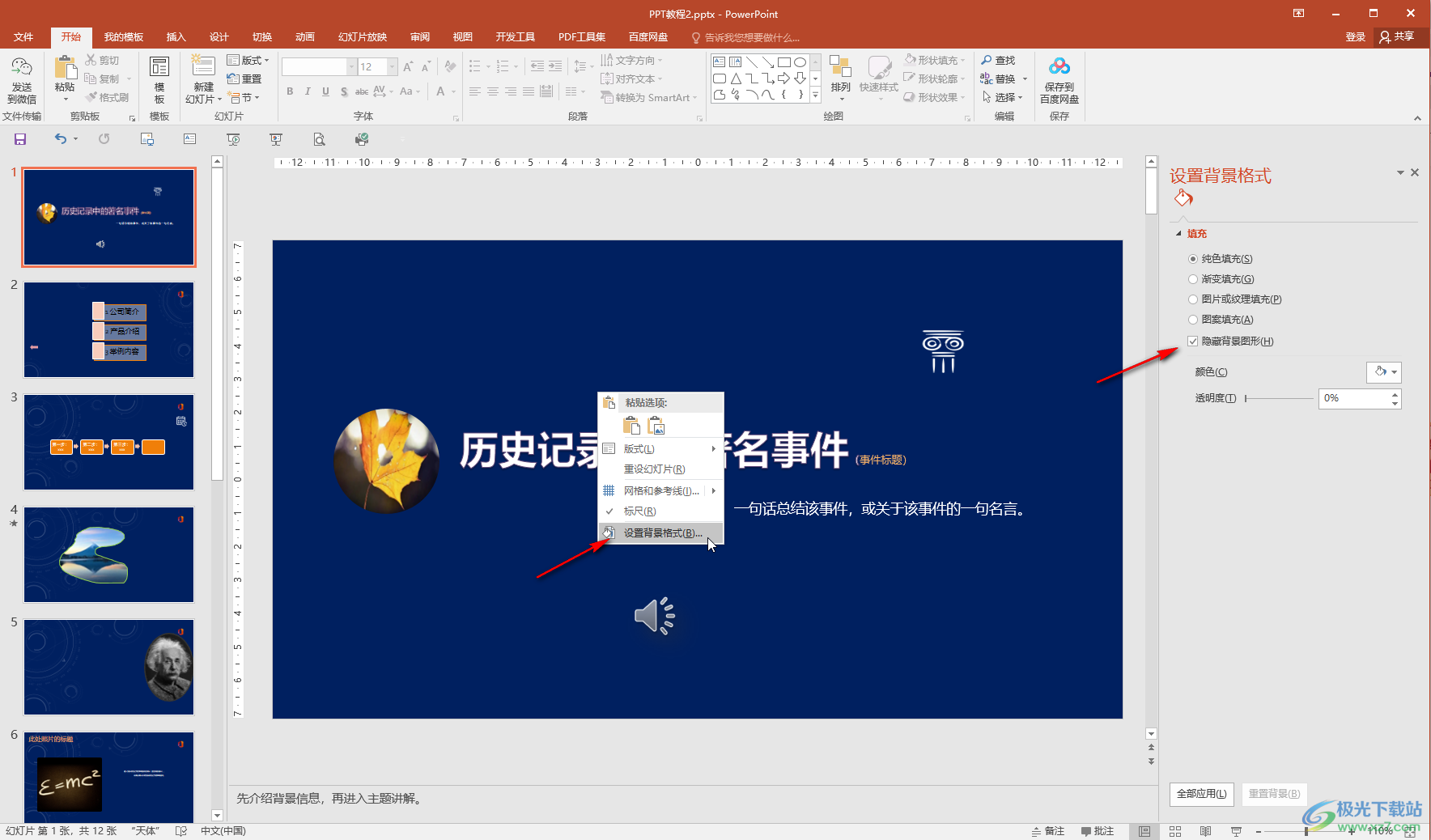Expand the font size combo box

[x=393, y=67]
